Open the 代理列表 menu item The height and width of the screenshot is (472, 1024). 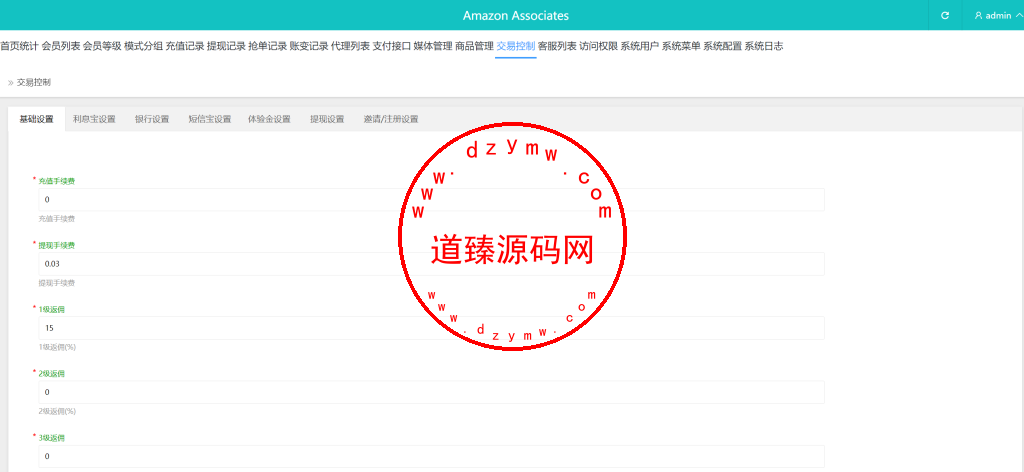click(350, 46)
